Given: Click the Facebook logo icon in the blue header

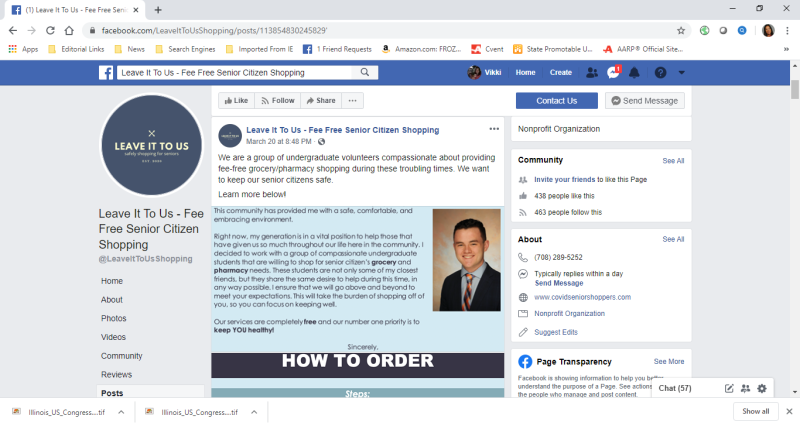Looking at the screenshot, I should click(x=106, y=72).
